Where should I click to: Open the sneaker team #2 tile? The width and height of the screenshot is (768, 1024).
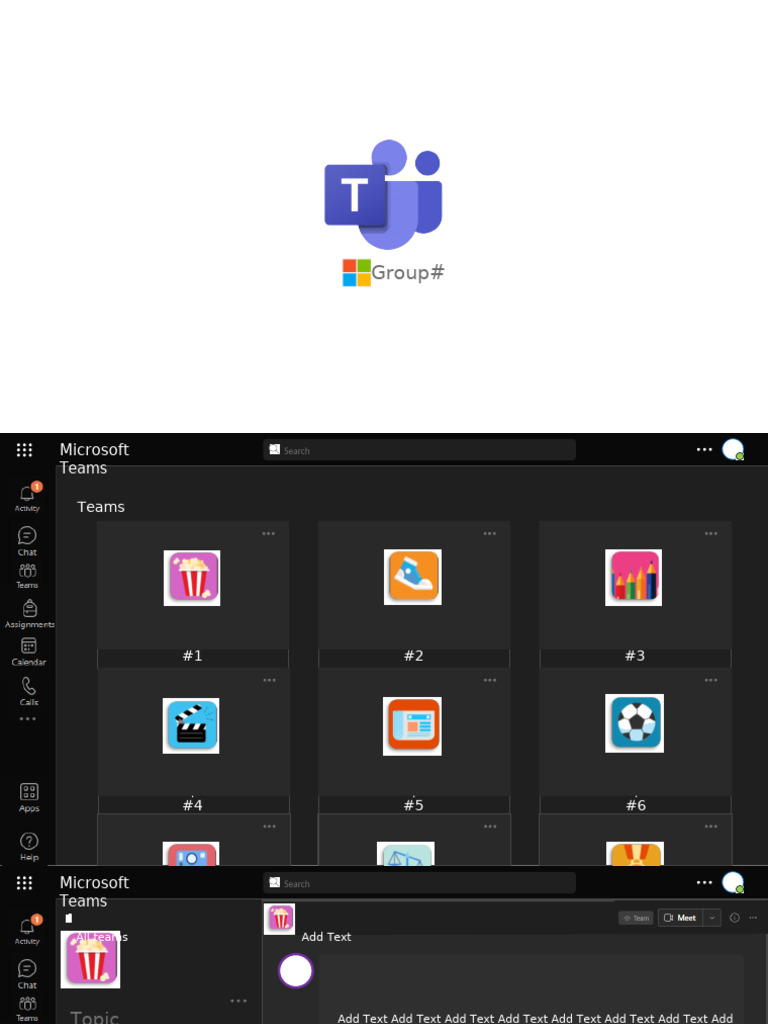tap(413, 577)
